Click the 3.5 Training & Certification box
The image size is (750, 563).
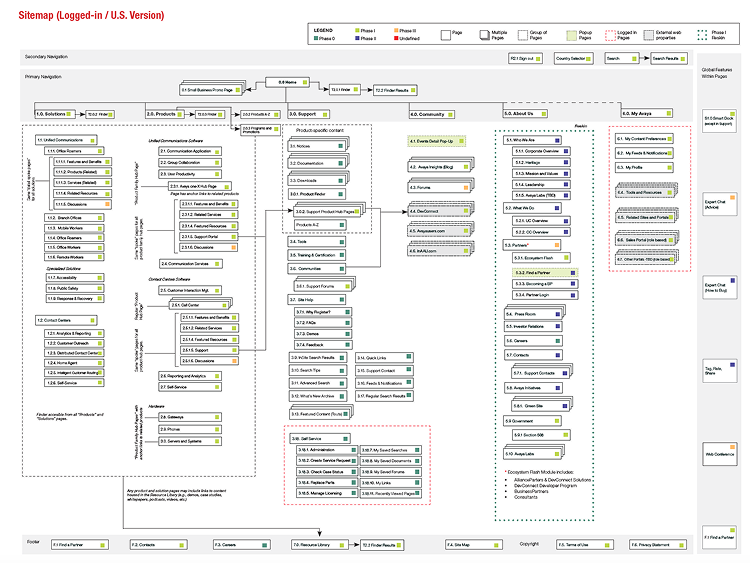(317, 255)
